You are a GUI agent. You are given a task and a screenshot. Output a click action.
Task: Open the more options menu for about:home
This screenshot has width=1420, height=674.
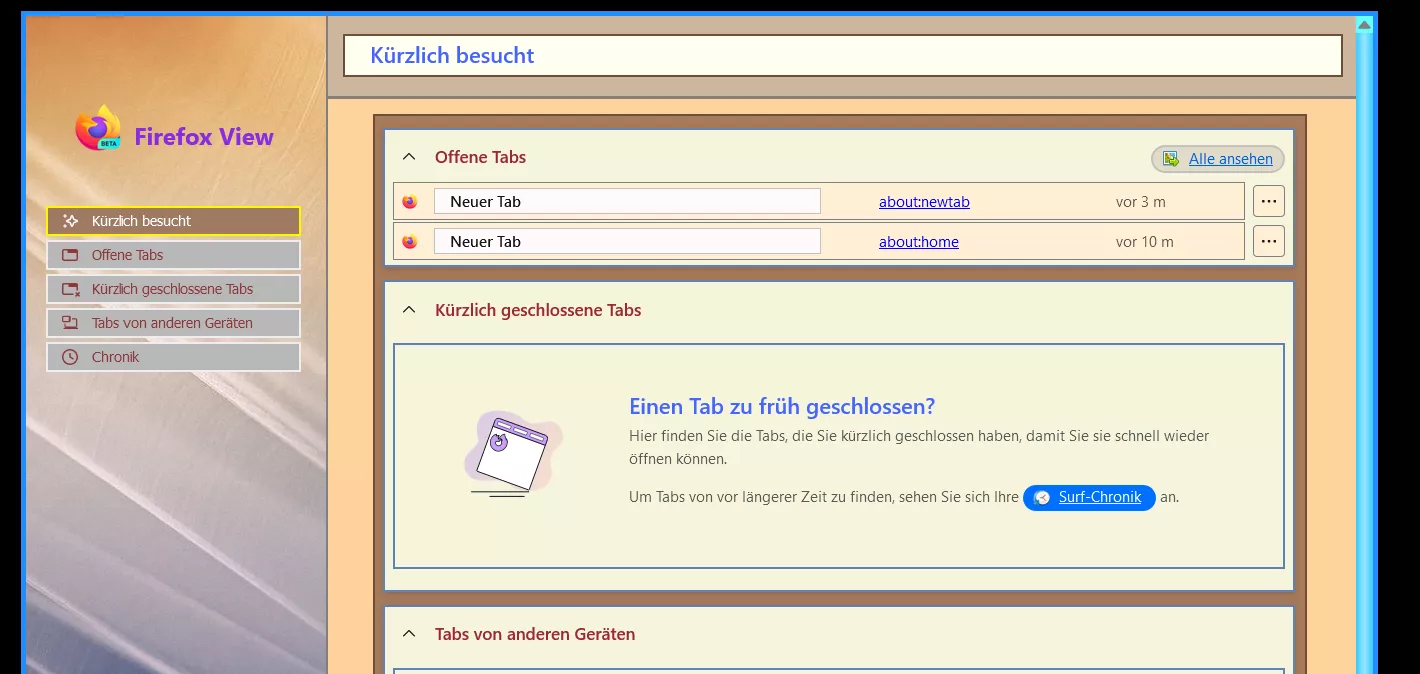coord(1268,241)
